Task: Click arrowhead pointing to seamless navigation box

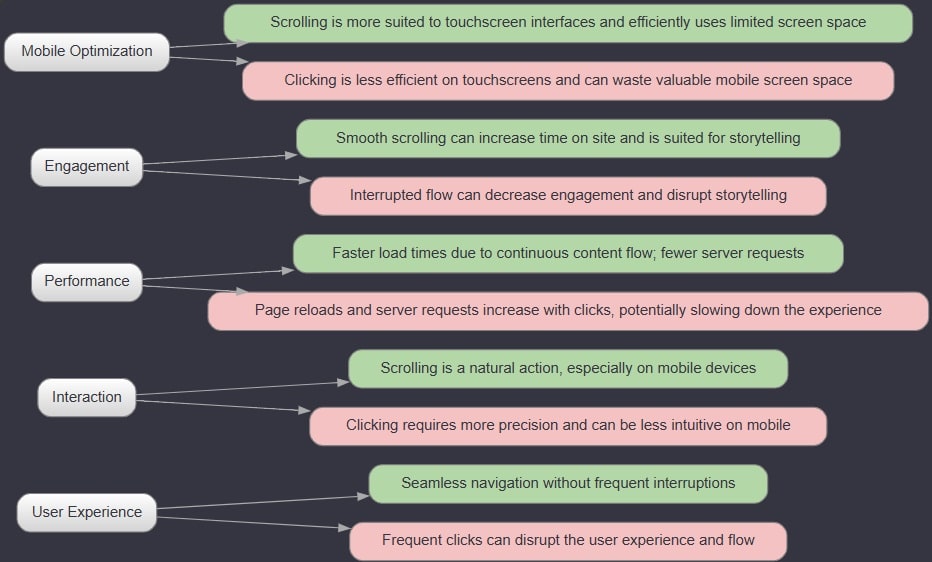Action: click(363, 496)
